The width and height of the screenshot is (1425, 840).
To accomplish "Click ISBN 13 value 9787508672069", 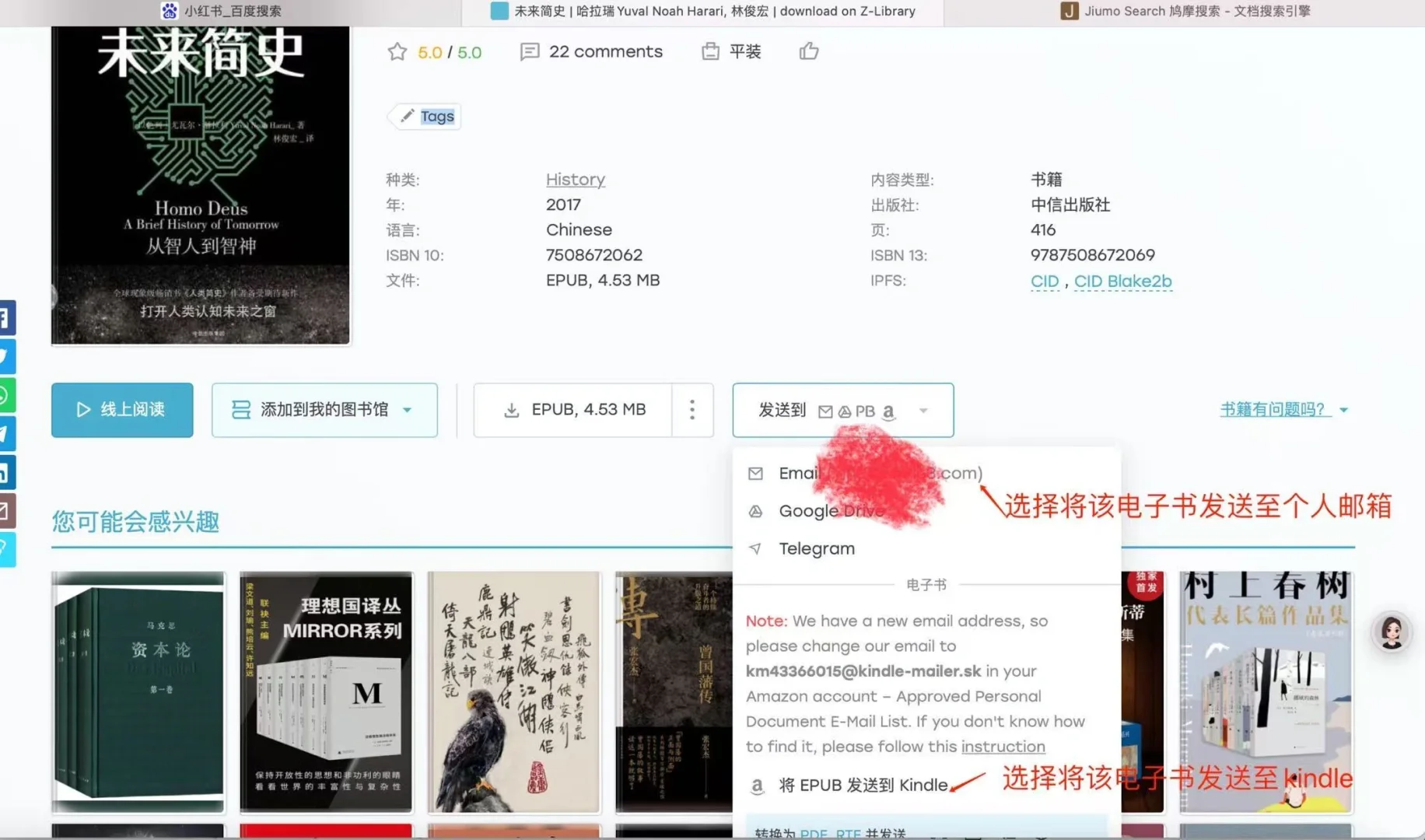I will click(x=1093, y=255).
